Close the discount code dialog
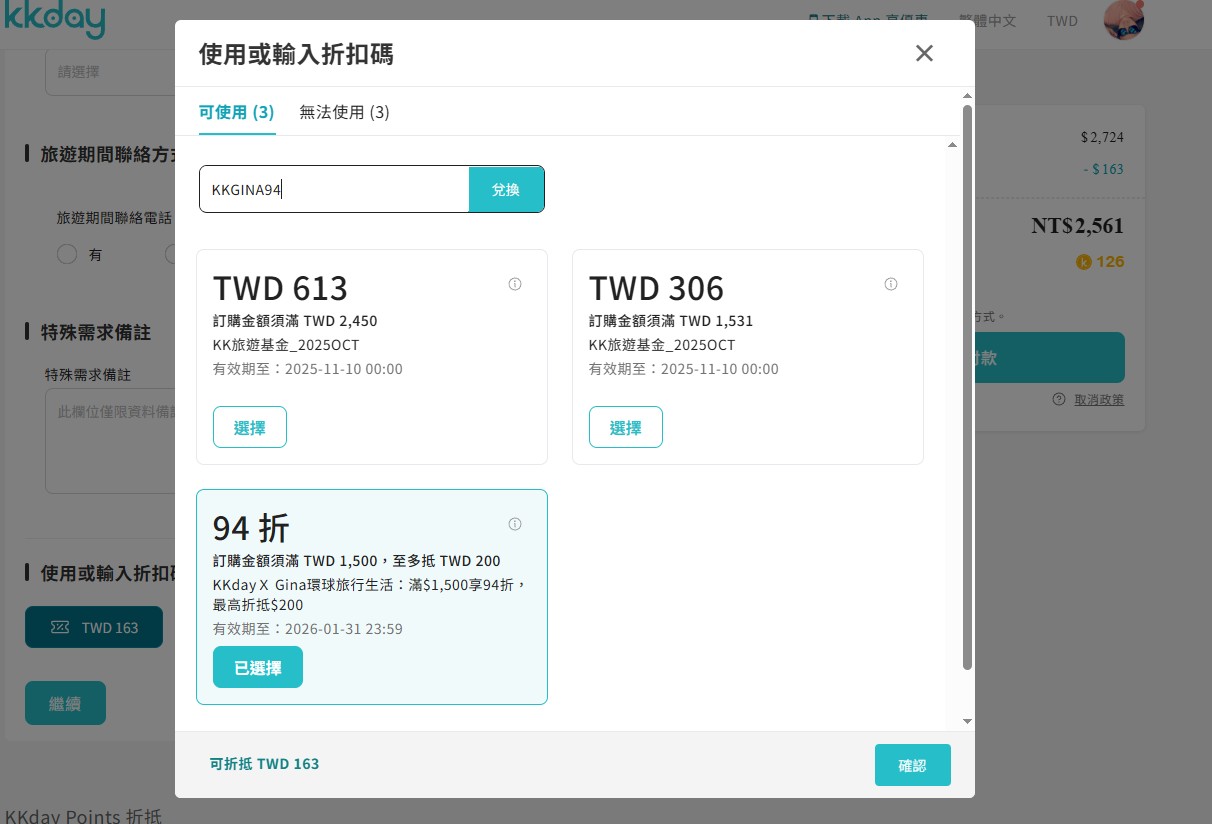 pos(924,53)
